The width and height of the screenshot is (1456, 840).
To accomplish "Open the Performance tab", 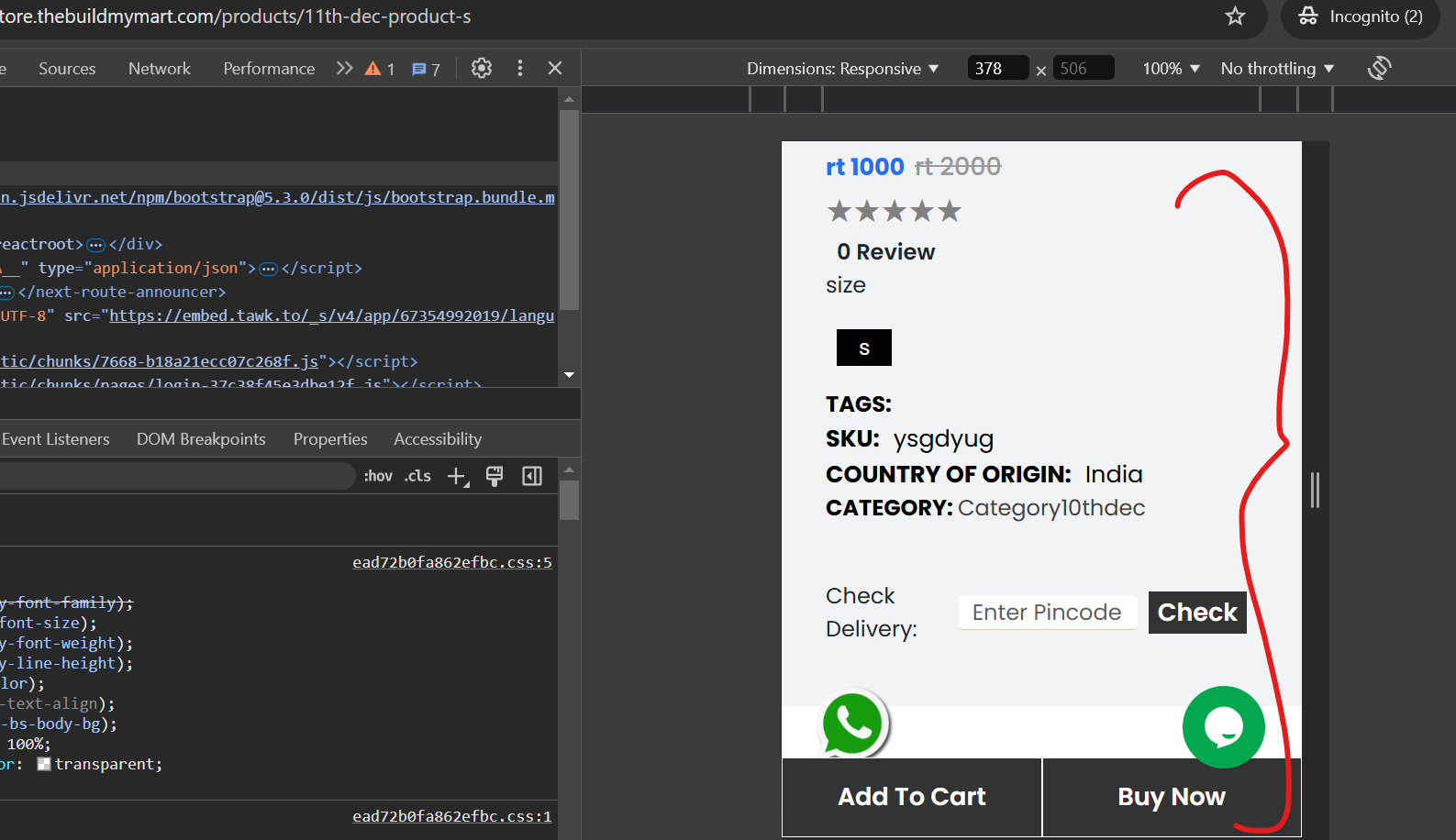I will 269,69.
